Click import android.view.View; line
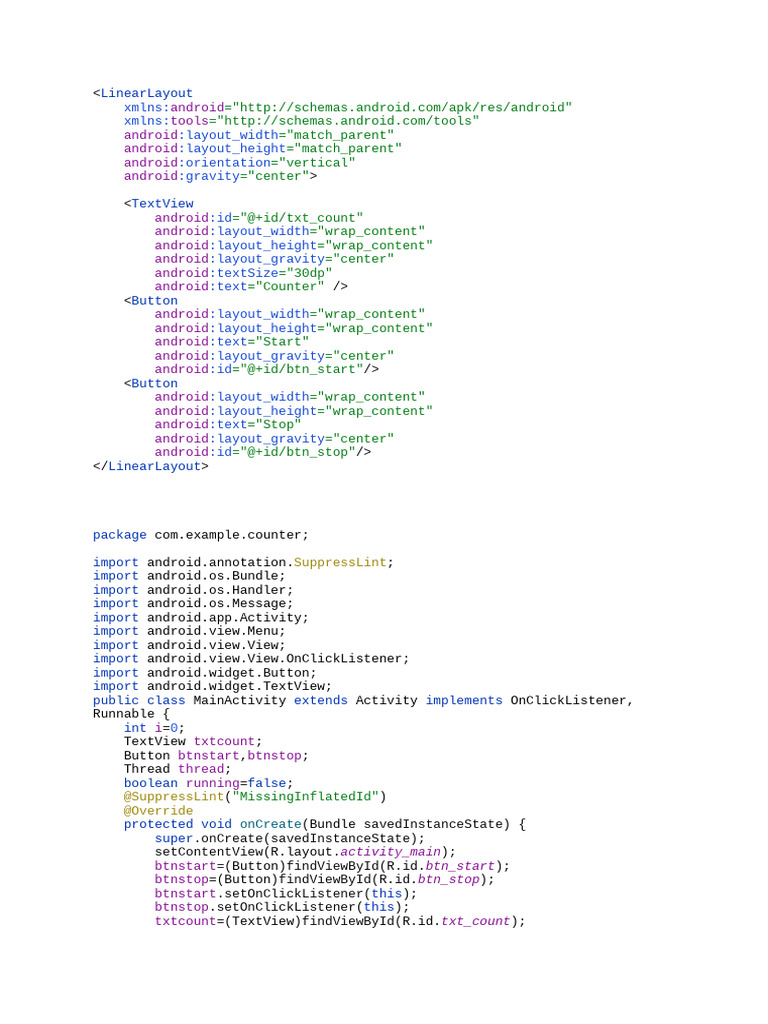This screenshot has width=768, height=1024. coord(189,645)
